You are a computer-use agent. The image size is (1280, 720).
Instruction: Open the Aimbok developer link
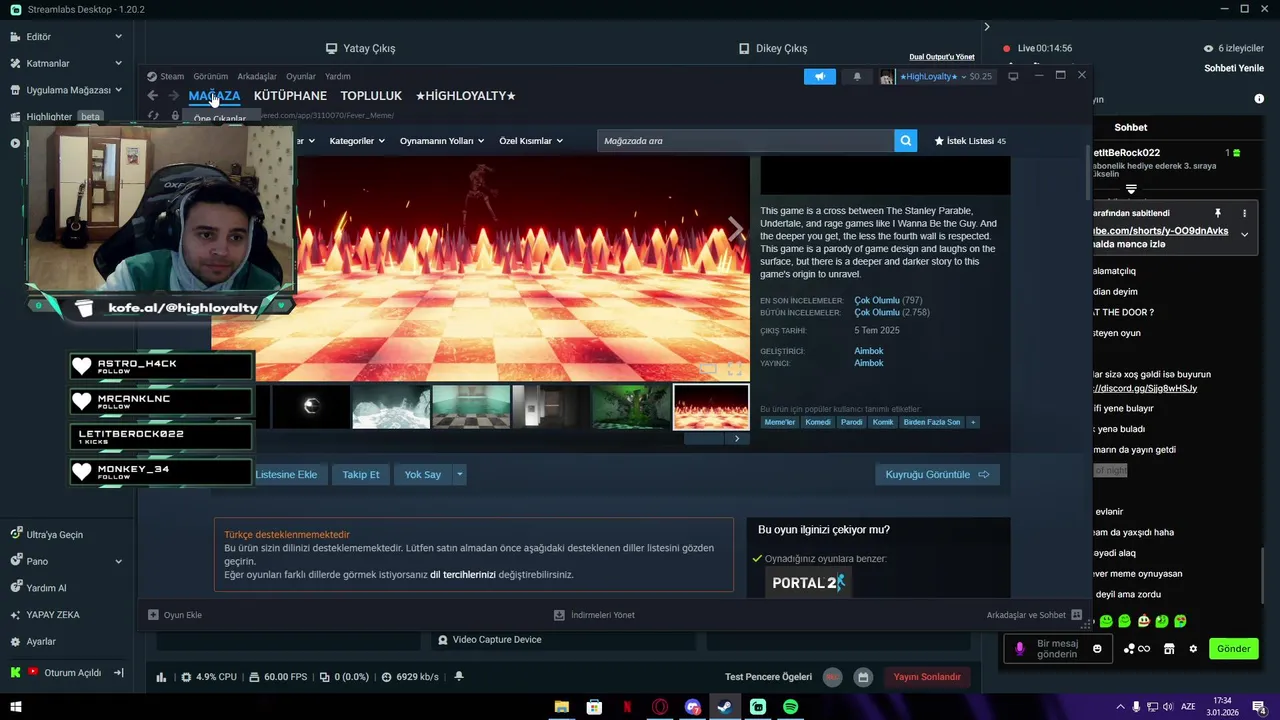[x=869, y=351]
